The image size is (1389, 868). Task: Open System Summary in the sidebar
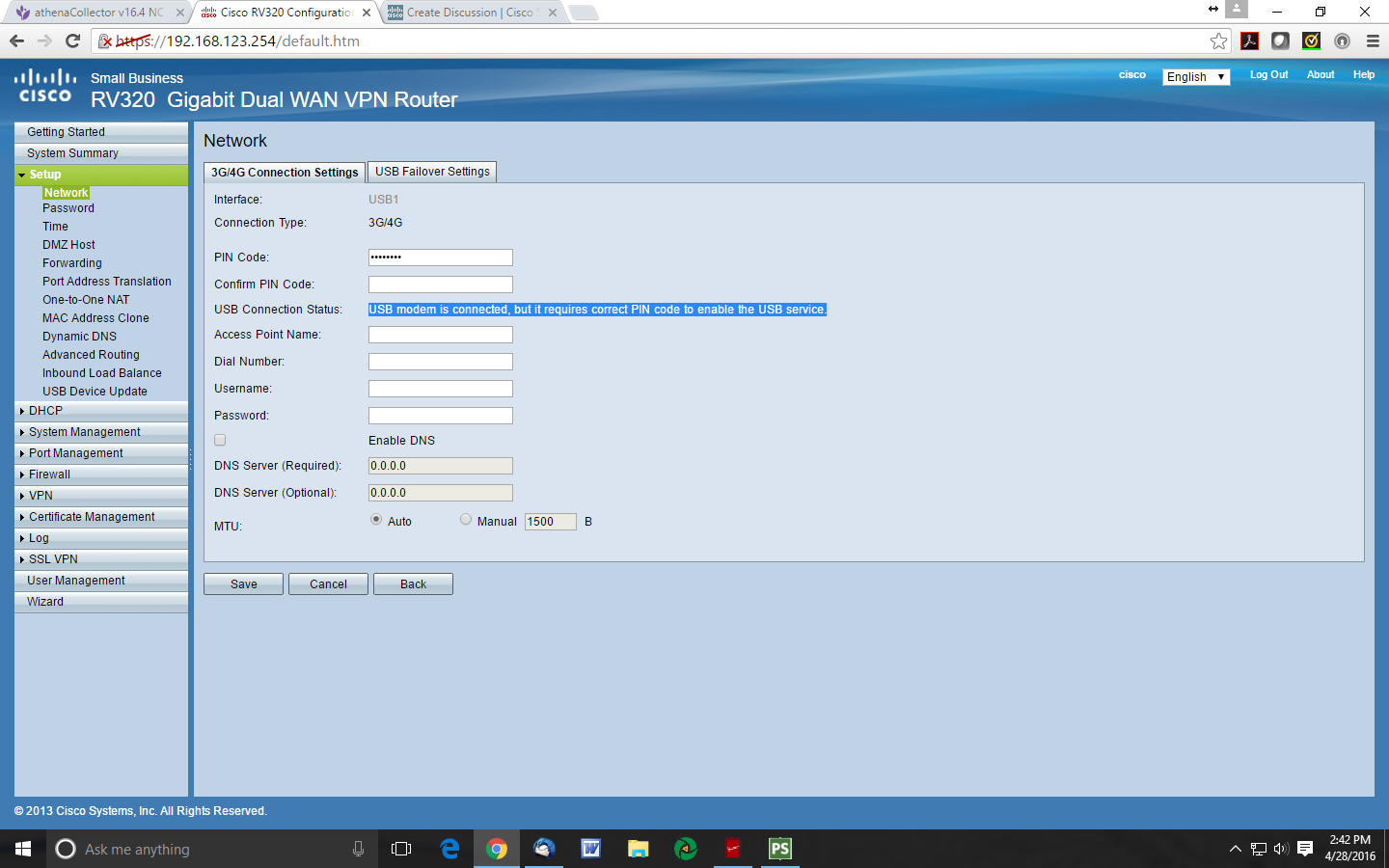click(x=101, y=153)
